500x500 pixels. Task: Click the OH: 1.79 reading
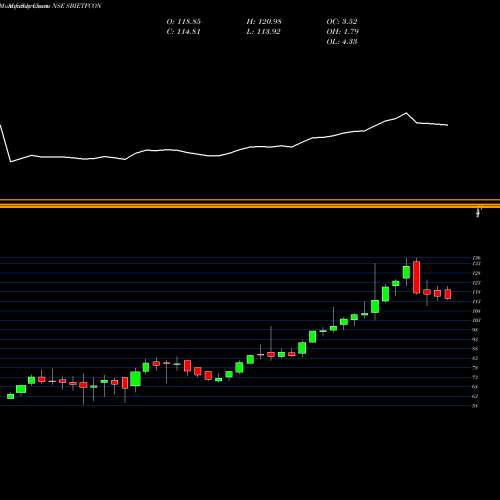[x=343, y=31]
